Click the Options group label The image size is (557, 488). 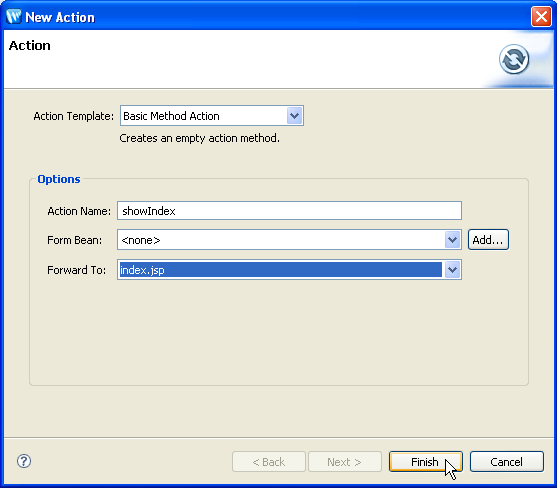pyautogui.click(x=59, y=179)
